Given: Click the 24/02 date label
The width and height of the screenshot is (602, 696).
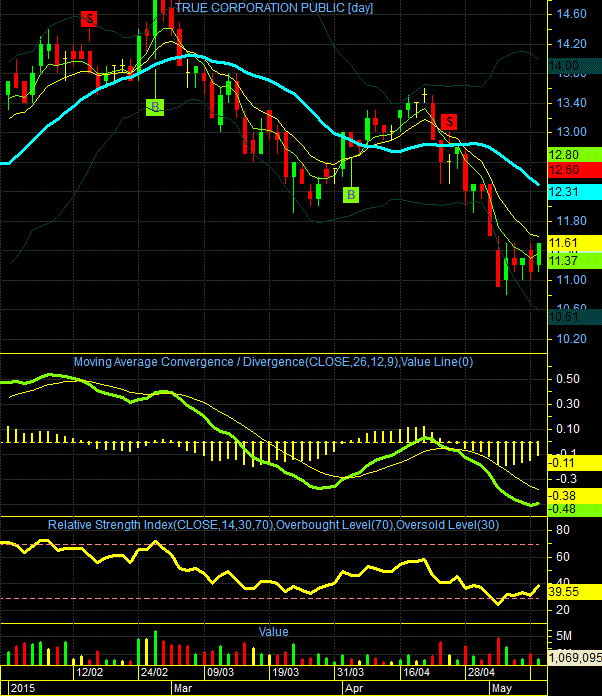Looking at the screenshot, I should point(154,672).
